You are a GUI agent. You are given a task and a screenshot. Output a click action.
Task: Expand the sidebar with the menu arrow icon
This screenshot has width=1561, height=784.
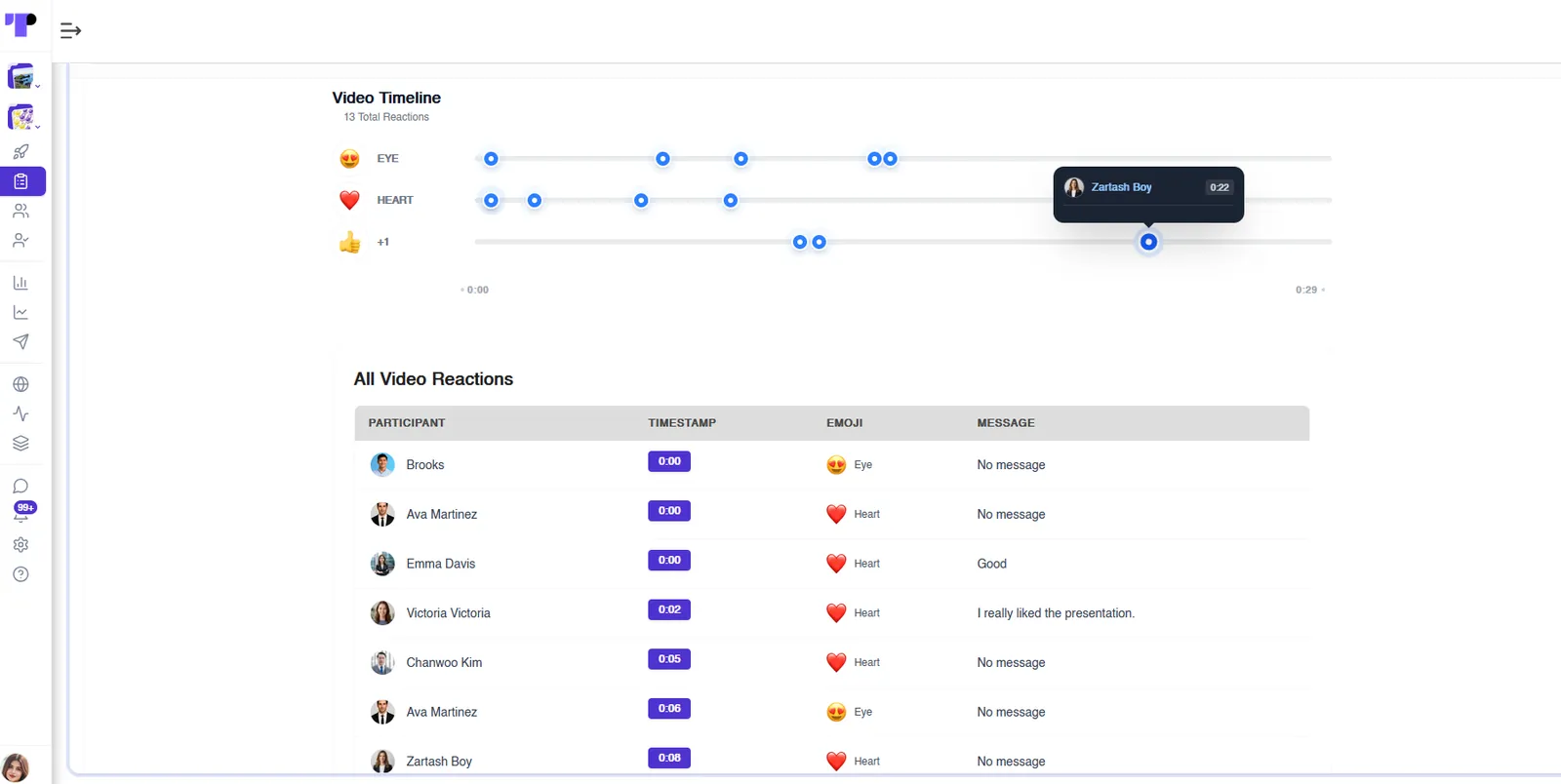pyautogui.click(x=70, y=31)
